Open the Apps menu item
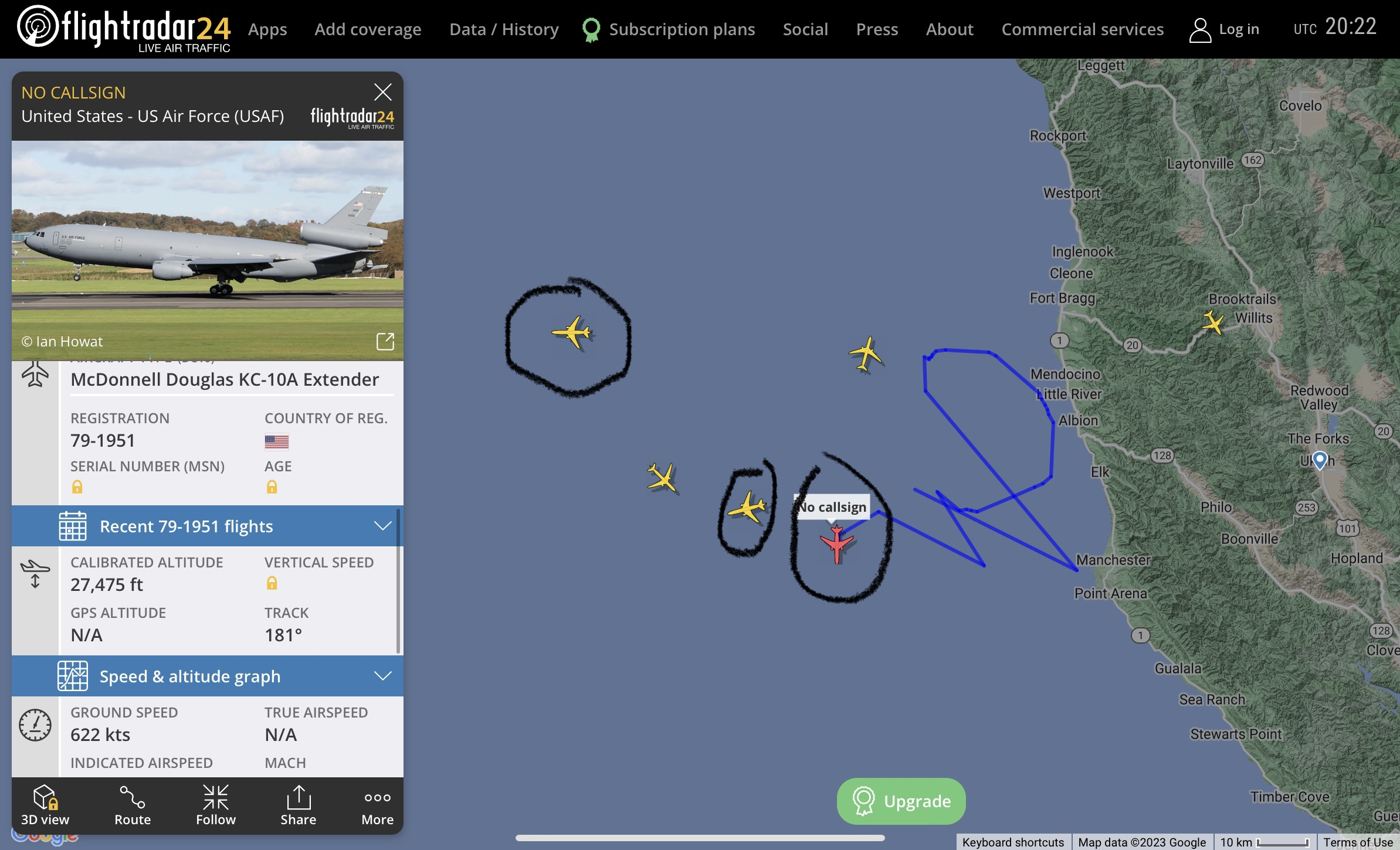This screenshot has width=1400, height=850. point(267,29)
